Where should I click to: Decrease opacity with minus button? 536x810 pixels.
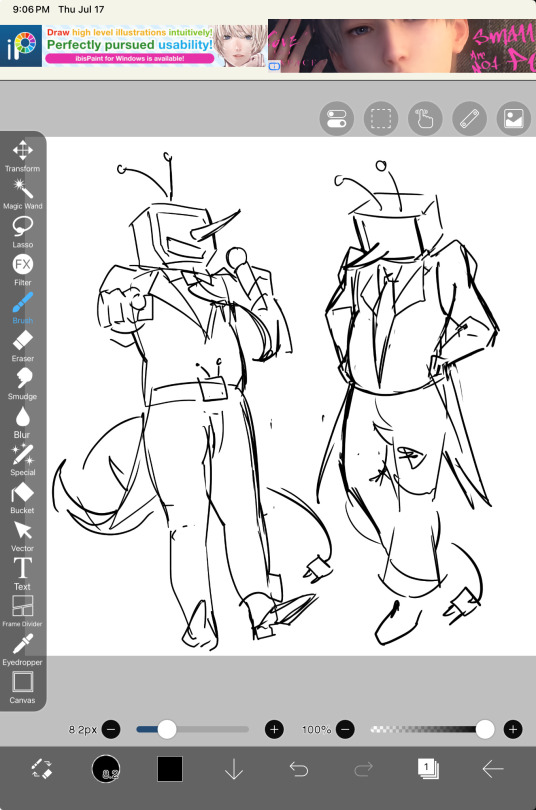point(345,729)
